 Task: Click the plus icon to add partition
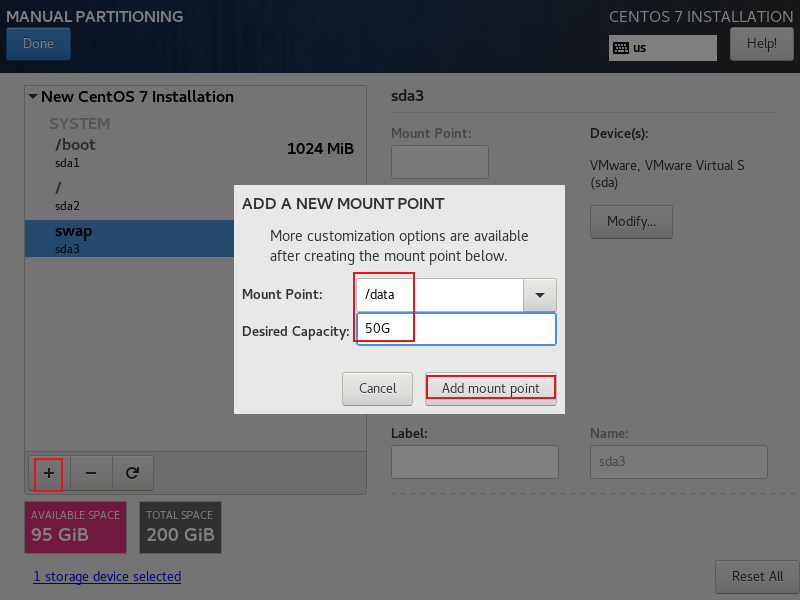48,473
